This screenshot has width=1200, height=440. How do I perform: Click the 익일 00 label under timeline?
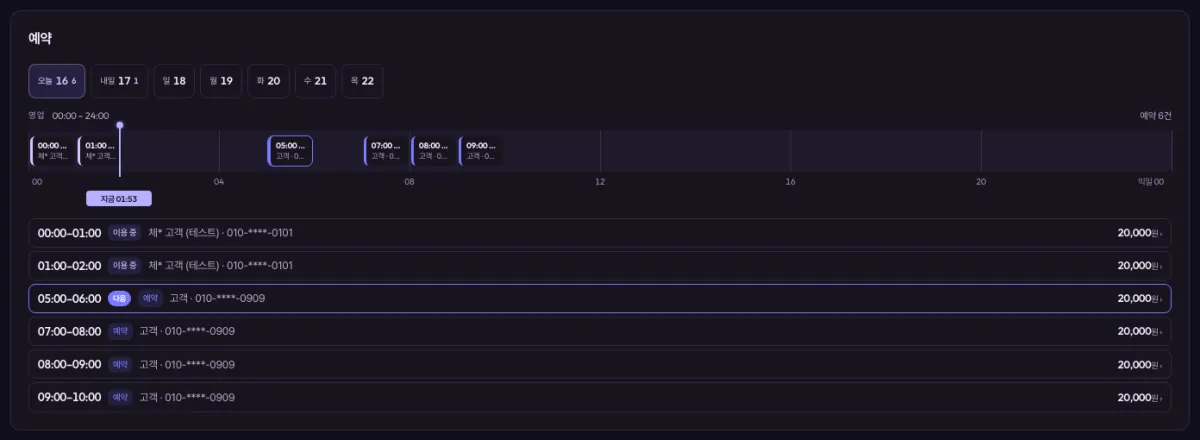(1151, 182)
